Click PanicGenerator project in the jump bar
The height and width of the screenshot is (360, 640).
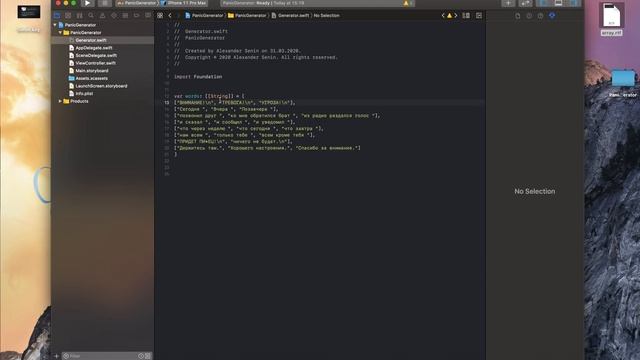[x=204, y=16]
